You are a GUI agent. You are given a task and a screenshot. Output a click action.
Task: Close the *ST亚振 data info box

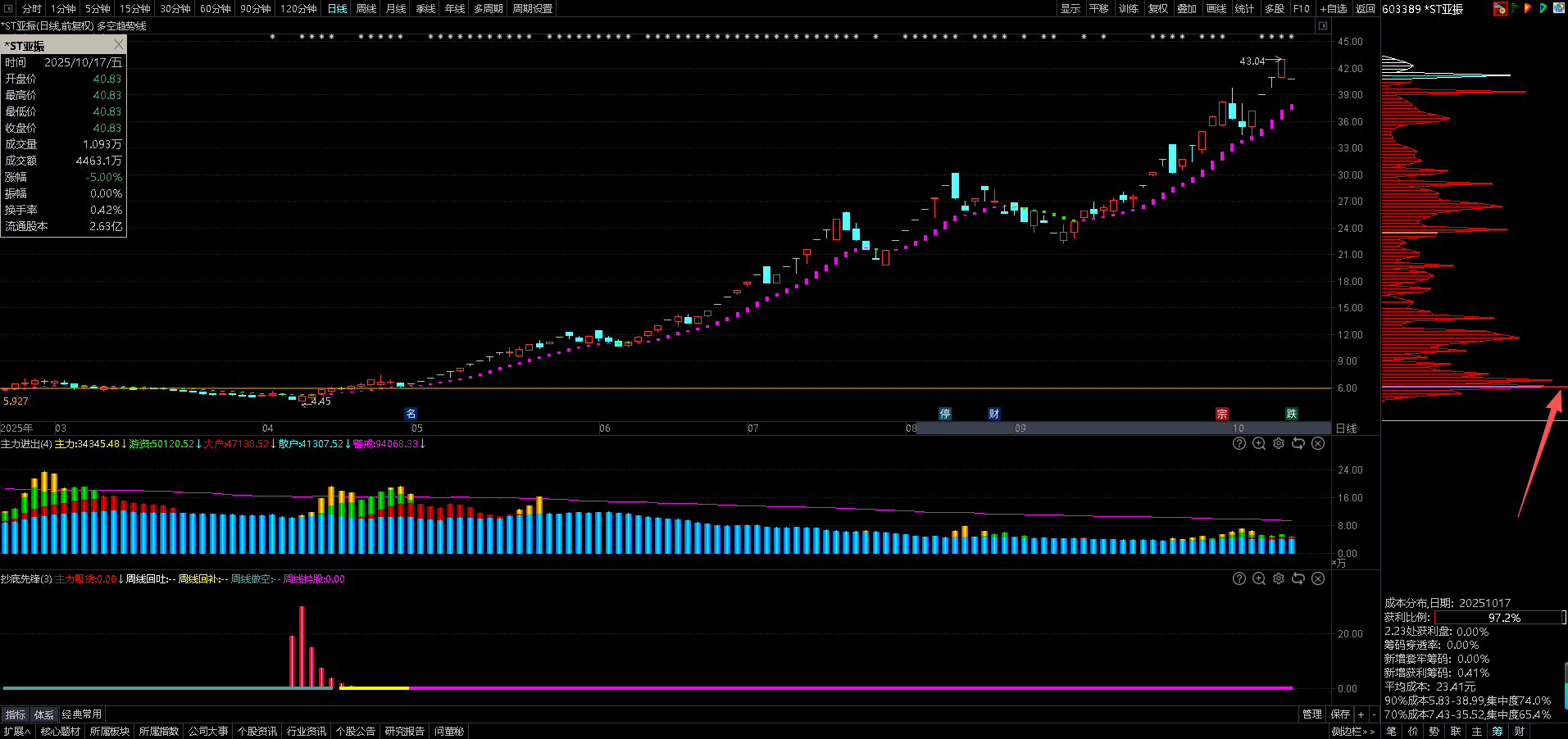pos(119,44)
